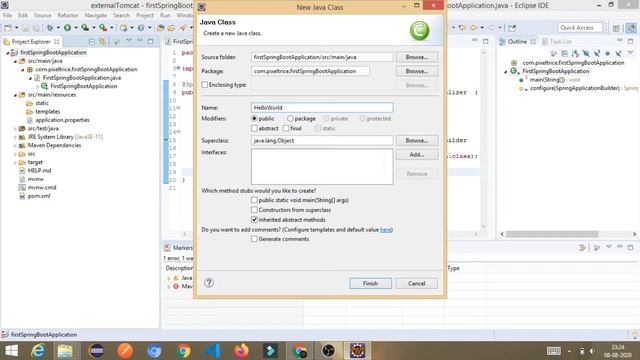Click Link with Editor icon in Project Explorer
Viewport: 640px width, 360px height.
click(x=102, y=42)
